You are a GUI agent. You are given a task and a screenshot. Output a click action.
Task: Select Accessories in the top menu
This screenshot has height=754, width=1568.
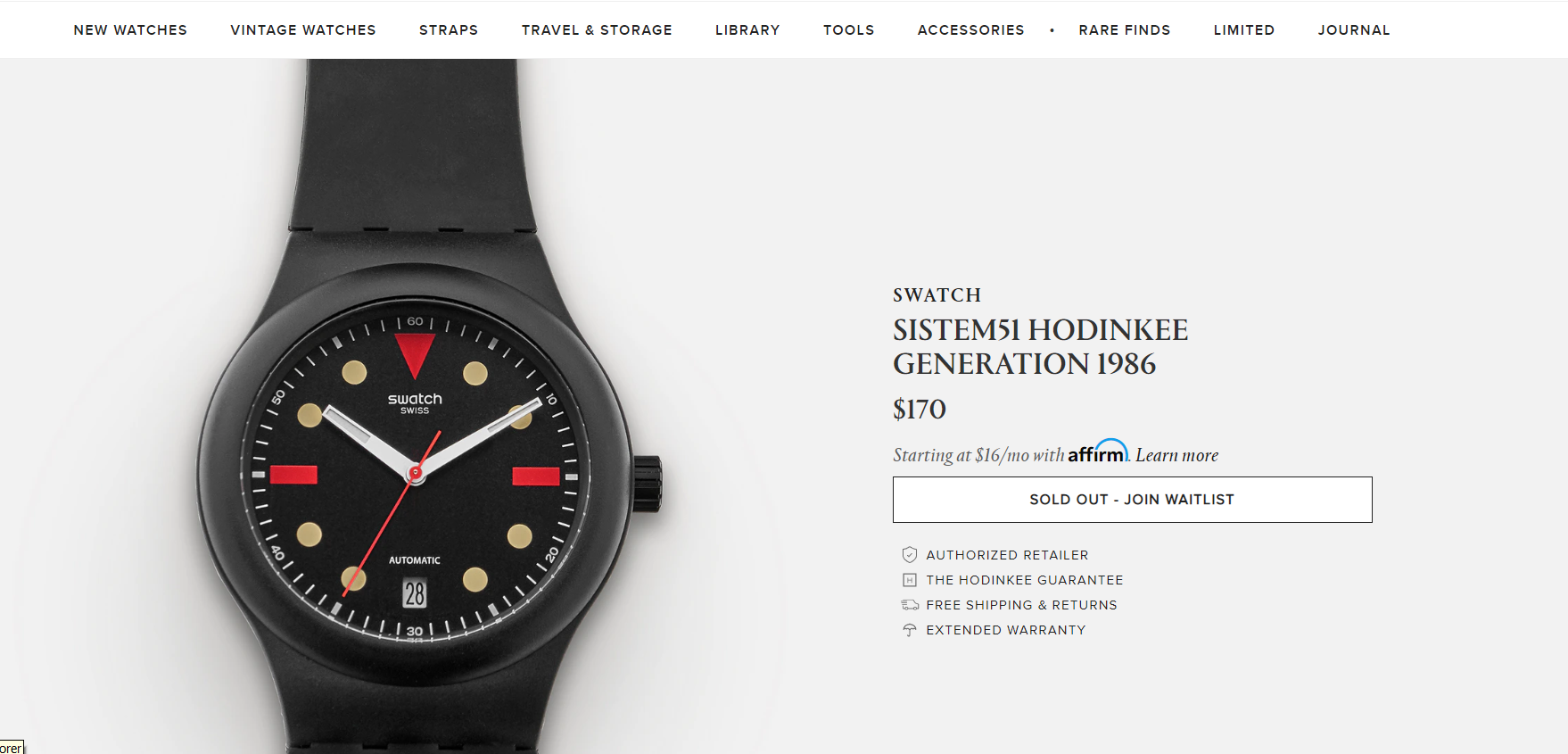(970, 30)
